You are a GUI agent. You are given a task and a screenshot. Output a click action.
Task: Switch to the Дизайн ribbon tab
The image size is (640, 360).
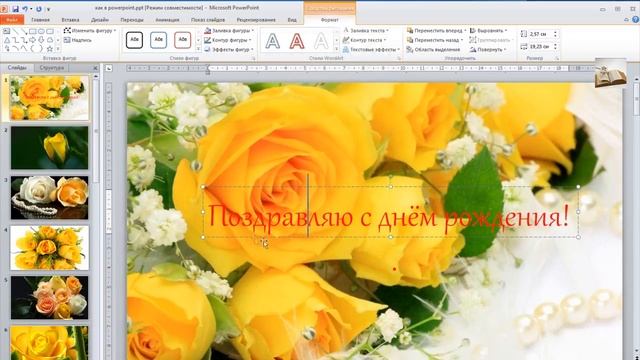(x=100, y=20)
